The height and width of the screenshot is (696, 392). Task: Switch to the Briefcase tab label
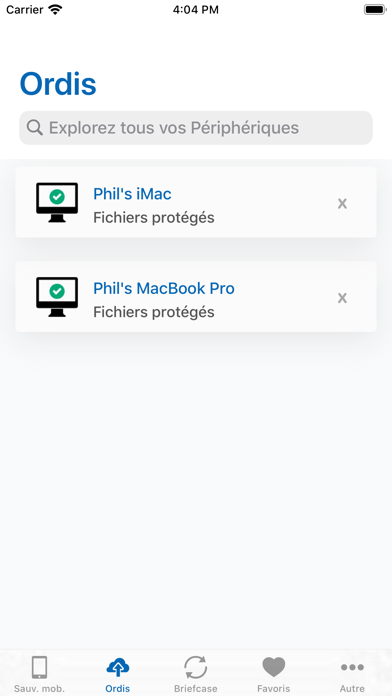196,689
